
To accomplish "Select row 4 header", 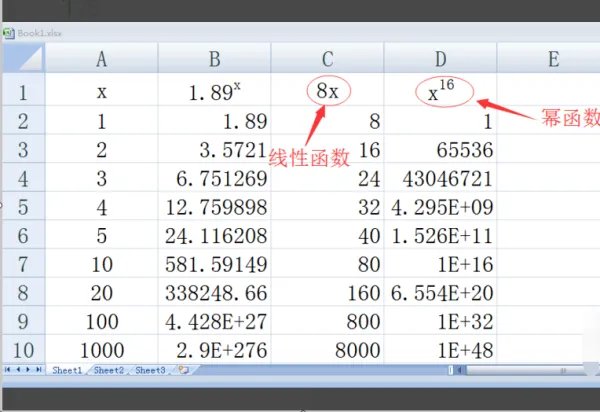I will click(x=24, y=178).
